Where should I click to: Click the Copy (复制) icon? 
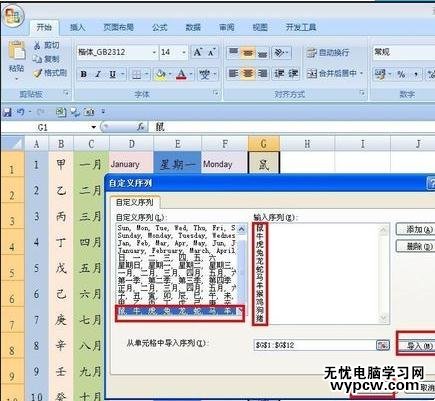[37, 59]
